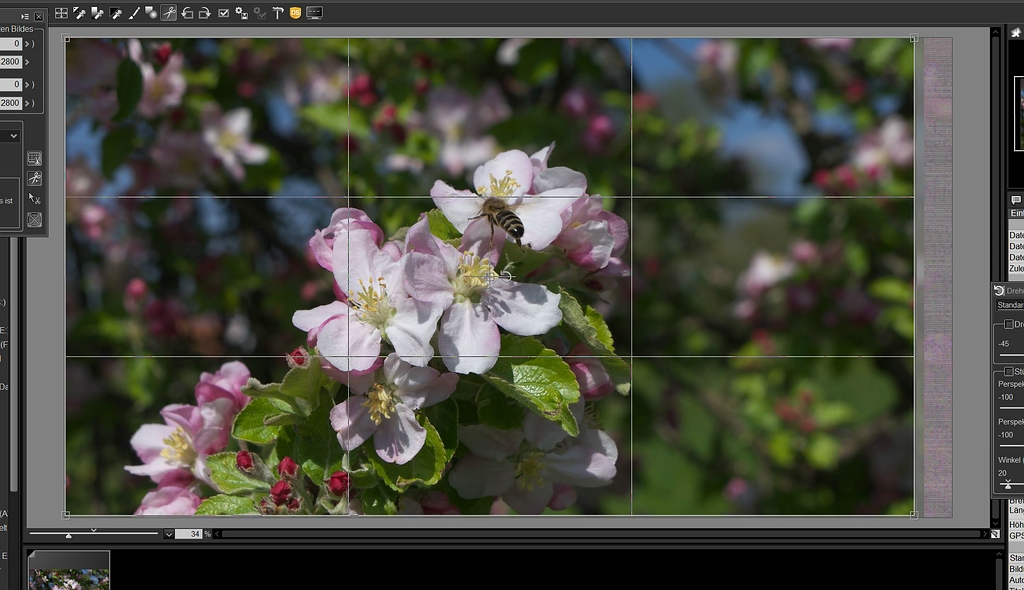The width and height of the screenshot is (1024, 590).
Task: Toggle the checkbox above the -45 value
Action: click(x=1008, y=325)
